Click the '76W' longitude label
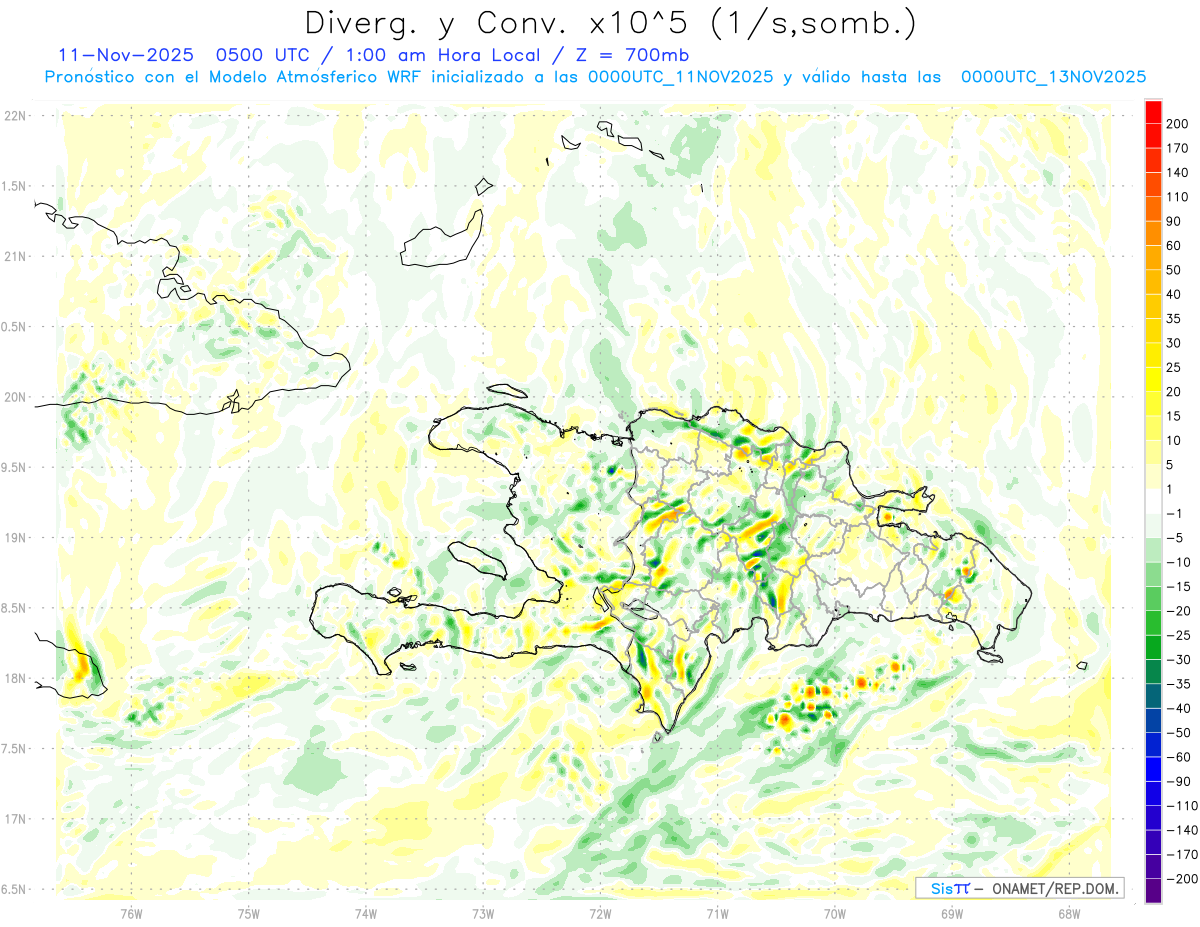The width and height of the screenshot is (1200, 927). (x=131, y=913)
